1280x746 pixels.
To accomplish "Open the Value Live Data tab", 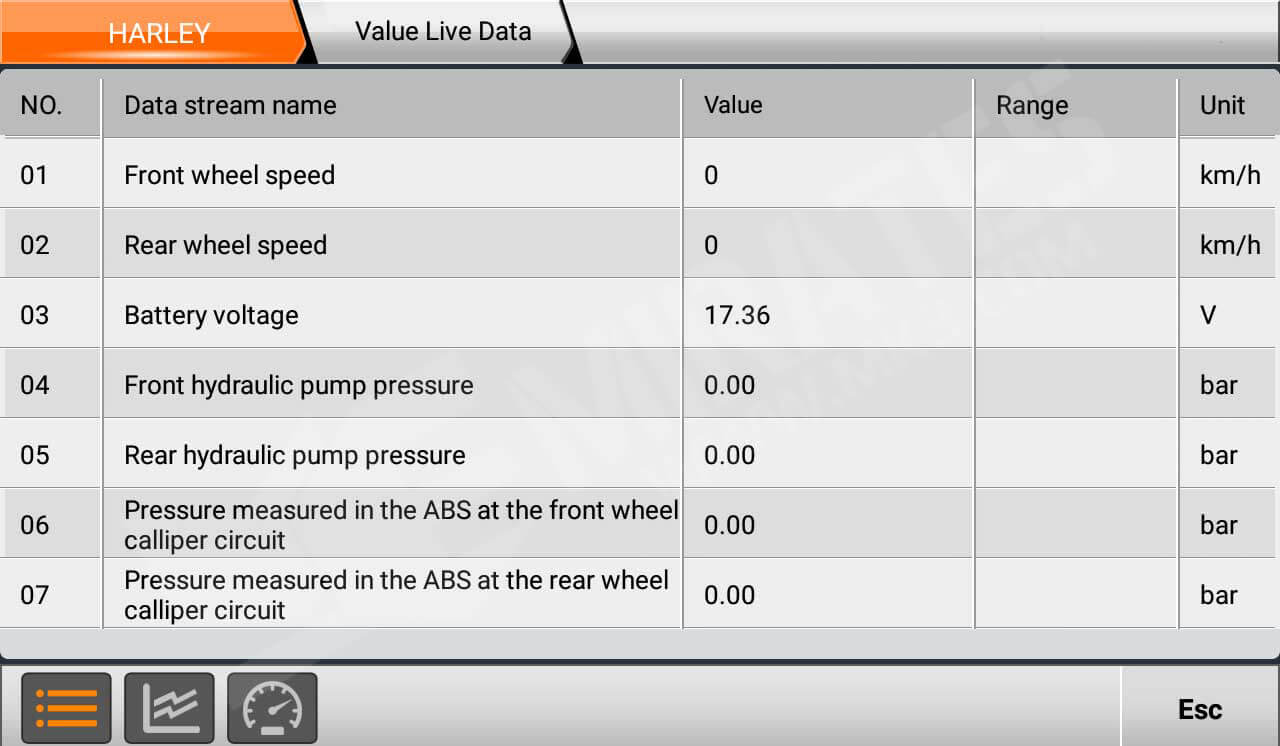I will 441,31.
